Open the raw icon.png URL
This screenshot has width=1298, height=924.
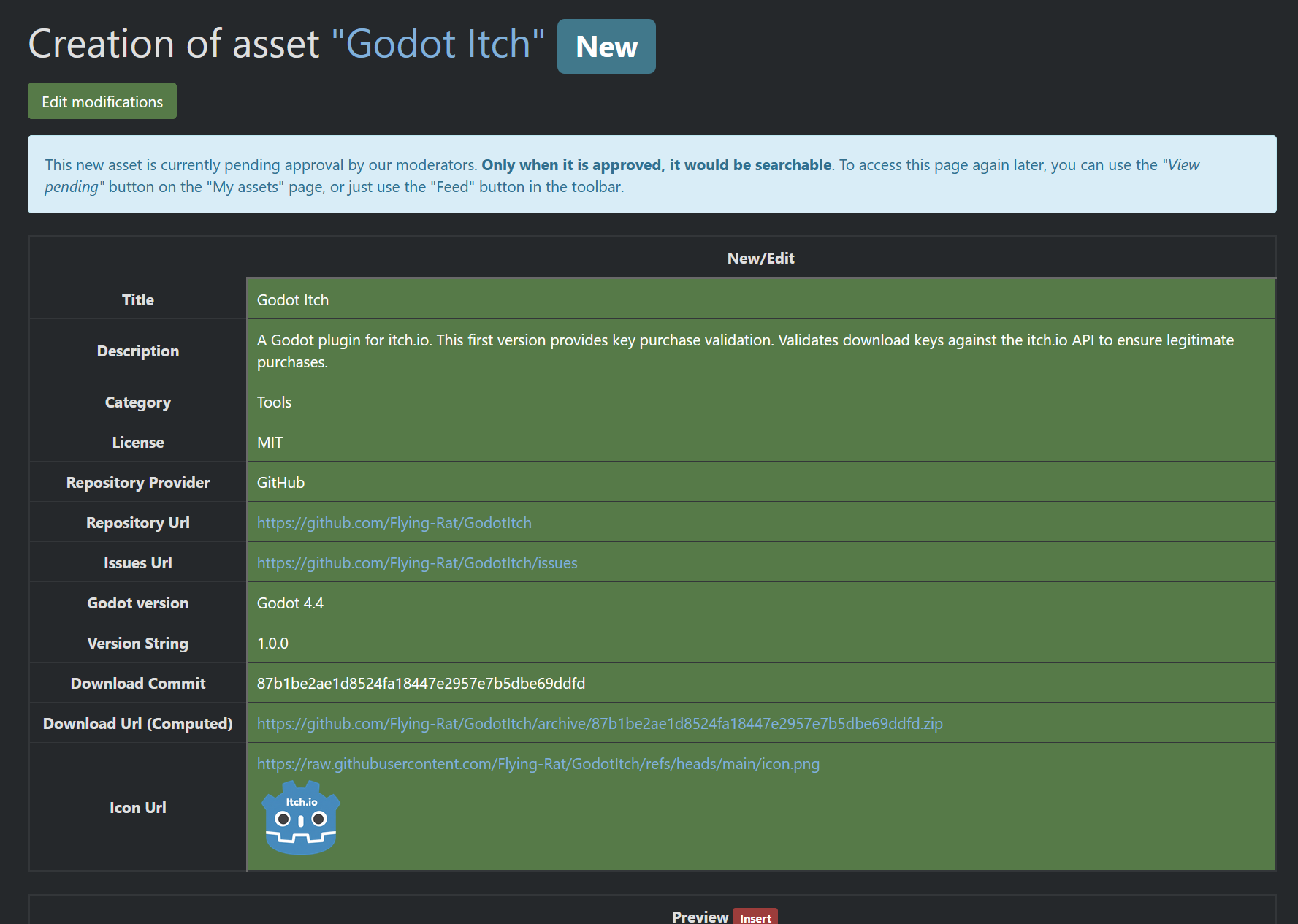(538, 764)
